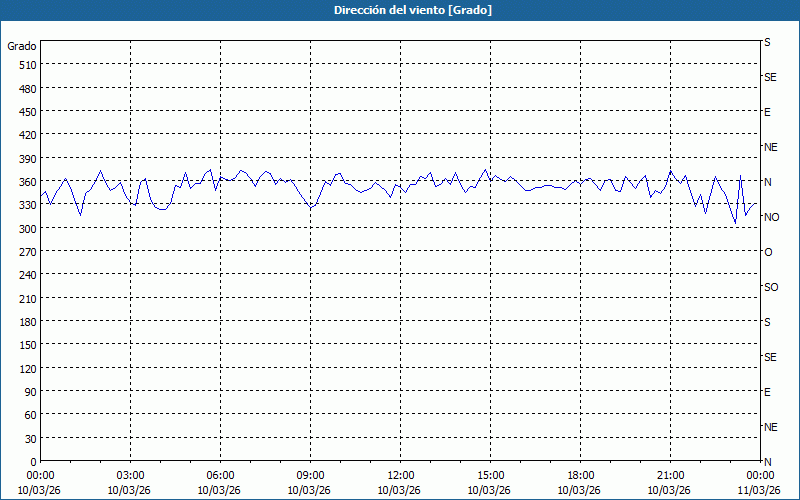Select the 450 y-axis tick label

(x=27, y=111)
